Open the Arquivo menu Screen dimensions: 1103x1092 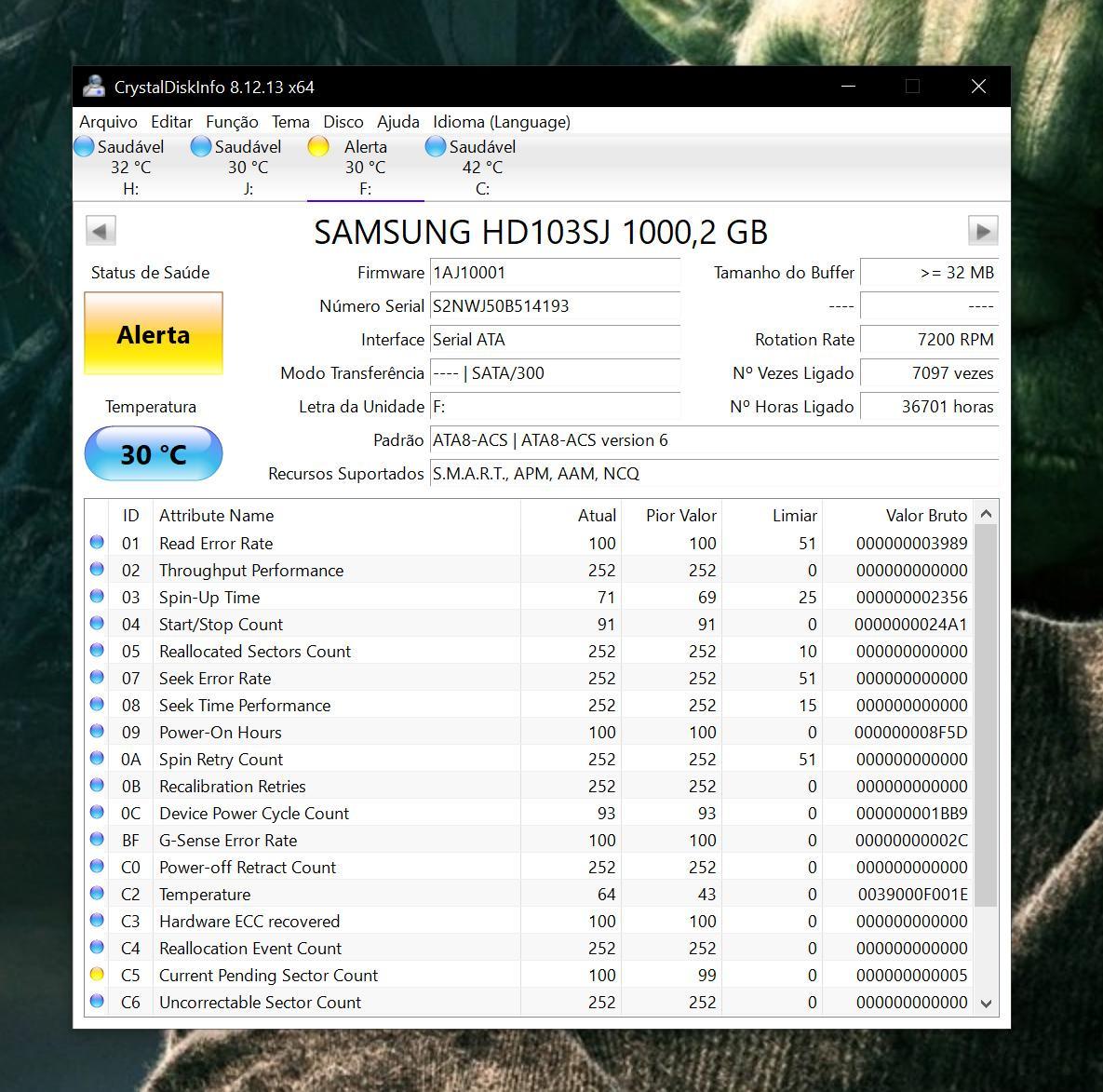click(x=108, y=122)
